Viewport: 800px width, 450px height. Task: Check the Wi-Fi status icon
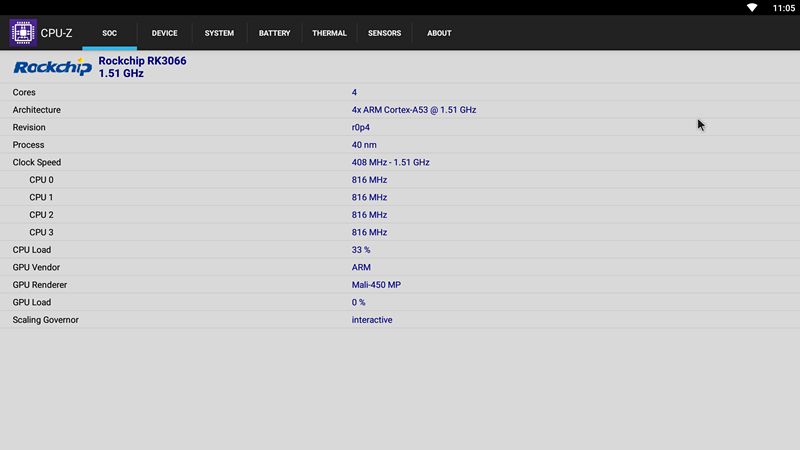pyautogui.click(x=752, y=8)
